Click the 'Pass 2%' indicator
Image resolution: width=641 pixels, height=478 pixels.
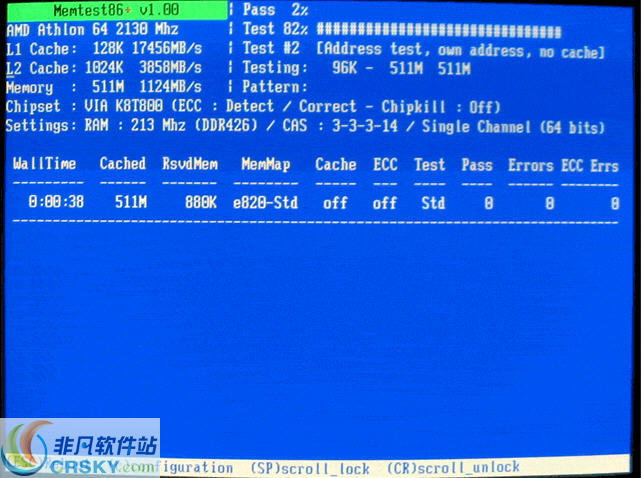(275, 10)
